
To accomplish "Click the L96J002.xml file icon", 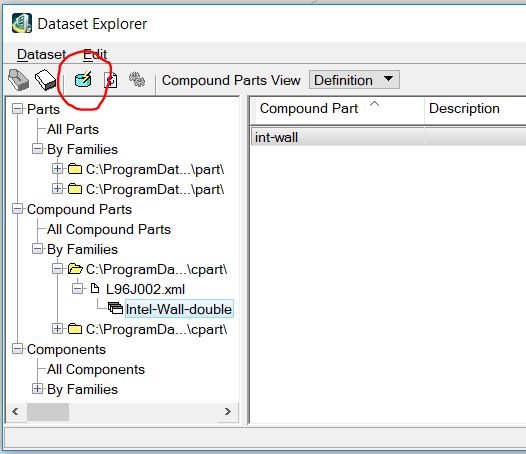I will (x=95, y=288).
